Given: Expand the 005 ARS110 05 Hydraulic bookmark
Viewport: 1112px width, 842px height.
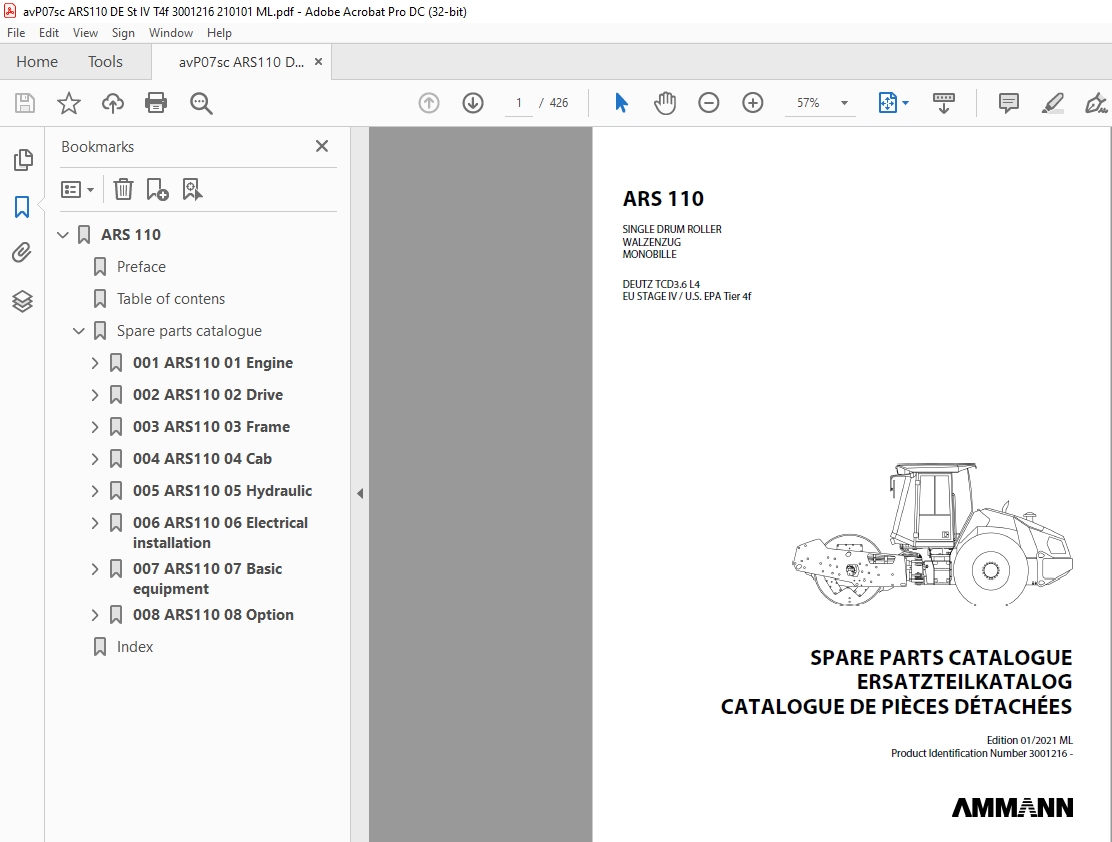Looking at the screenshot, I should tap(95, 491).
